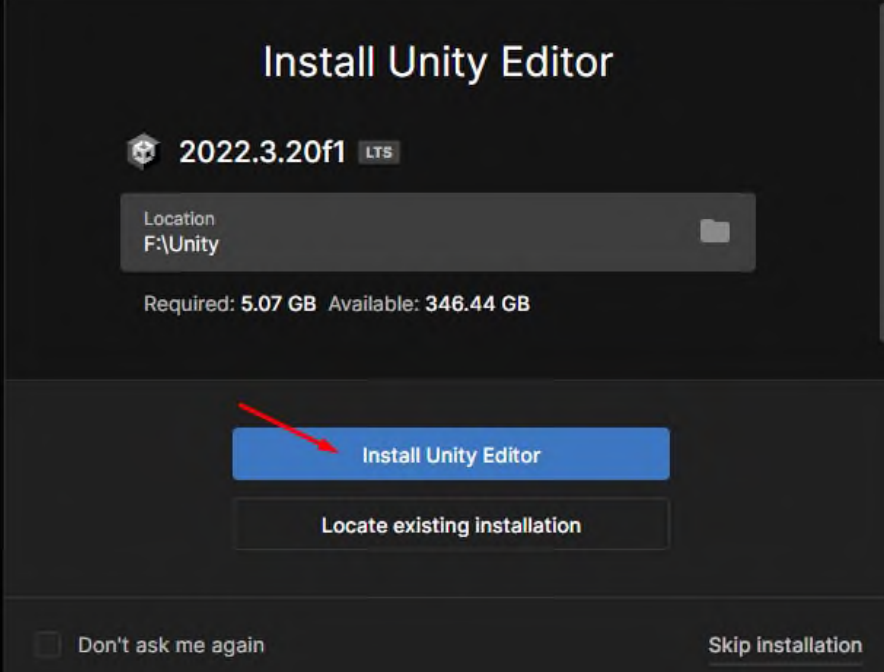Follow the Skip installation link
Image resolution: width=884 pixels, height=672 pixels.
tap(785, 645)
